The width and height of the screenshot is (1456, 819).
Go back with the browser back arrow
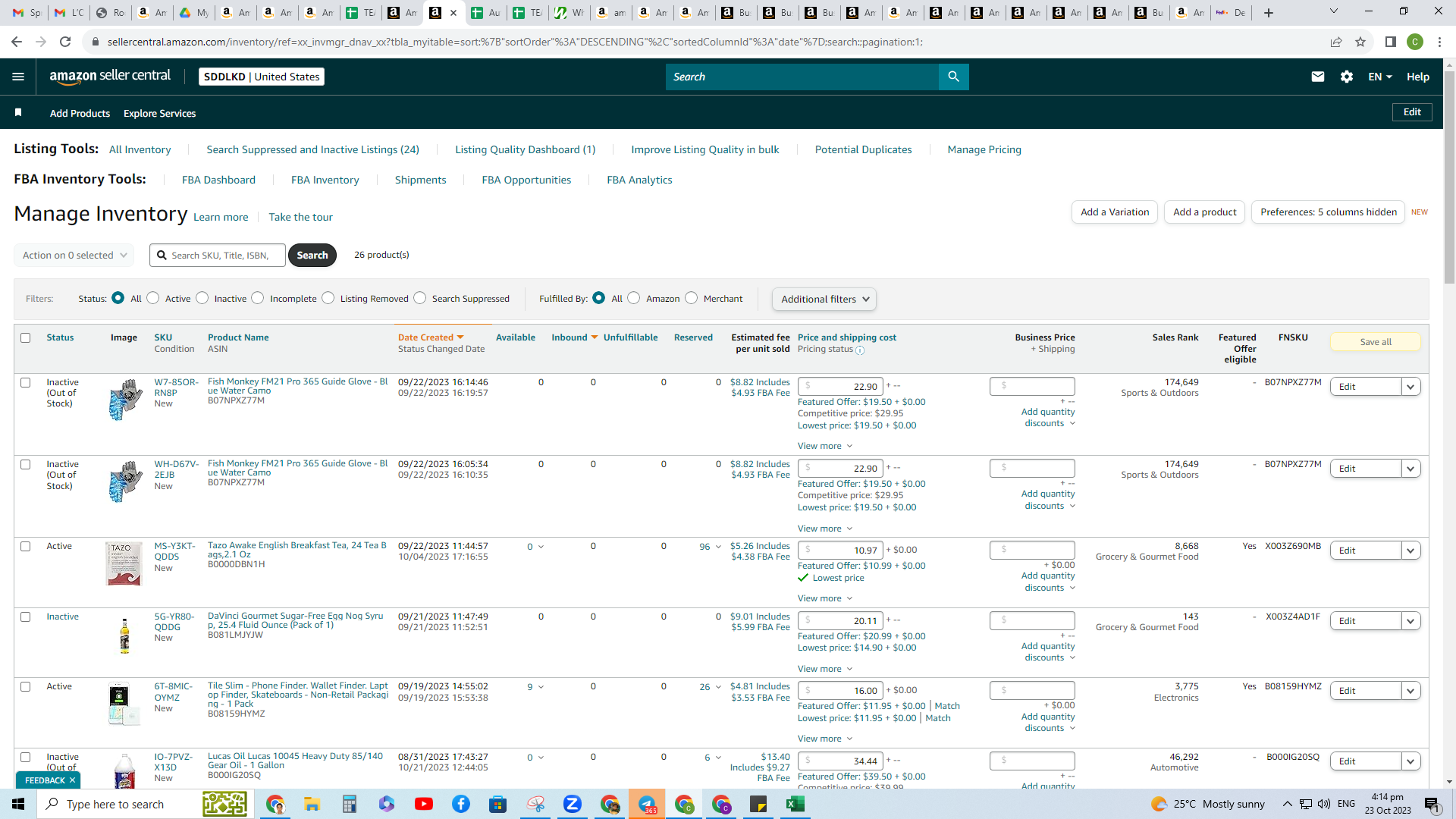coord(17,42)
